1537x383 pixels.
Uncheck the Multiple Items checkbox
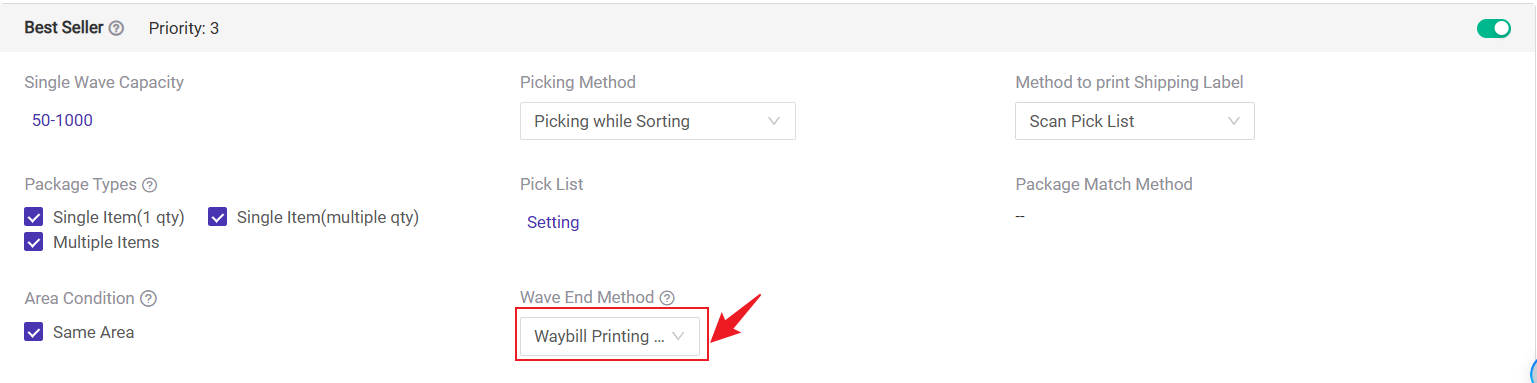pyautogui.click(x=34, y=242)
